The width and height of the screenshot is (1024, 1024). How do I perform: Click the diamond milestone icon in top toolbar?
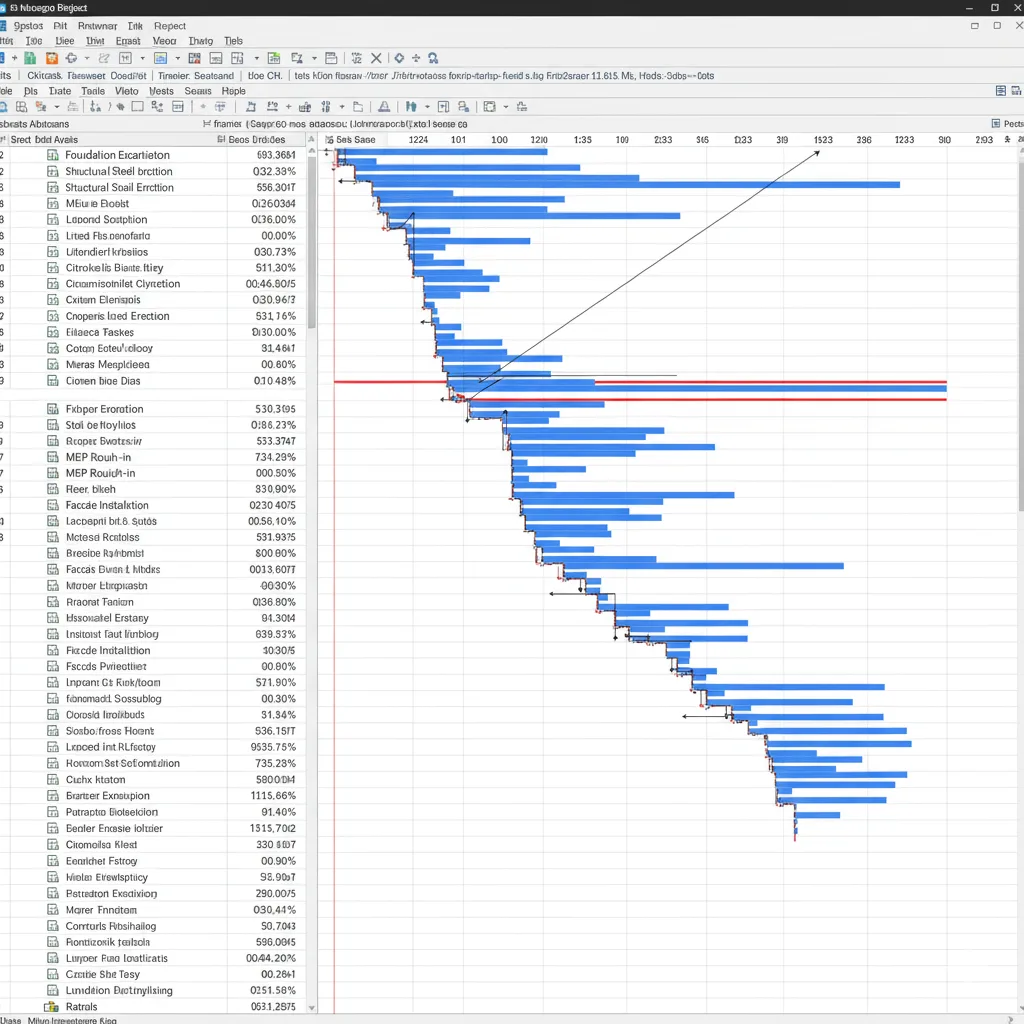399,59
